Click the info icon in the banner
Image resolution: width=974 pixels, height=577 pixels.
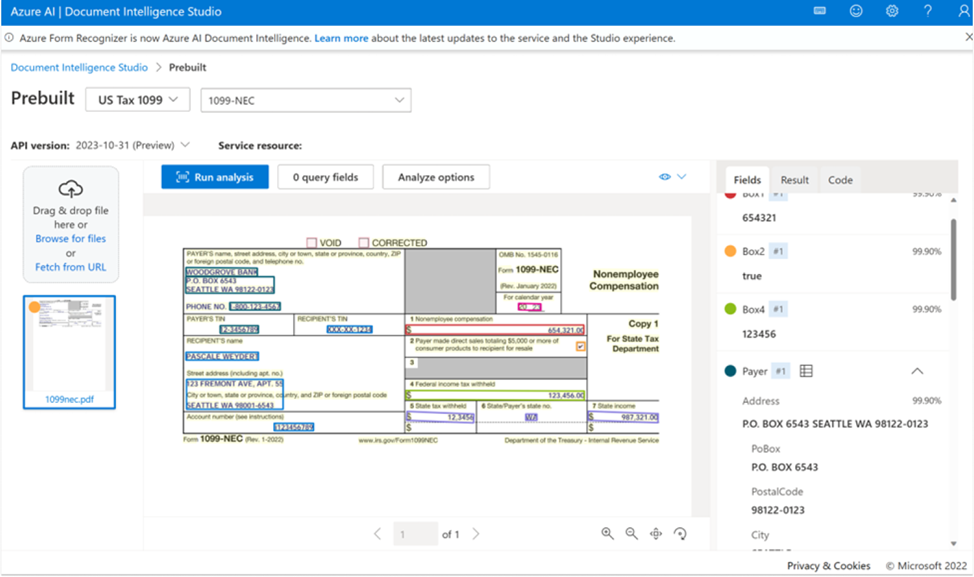click(9, 38)
